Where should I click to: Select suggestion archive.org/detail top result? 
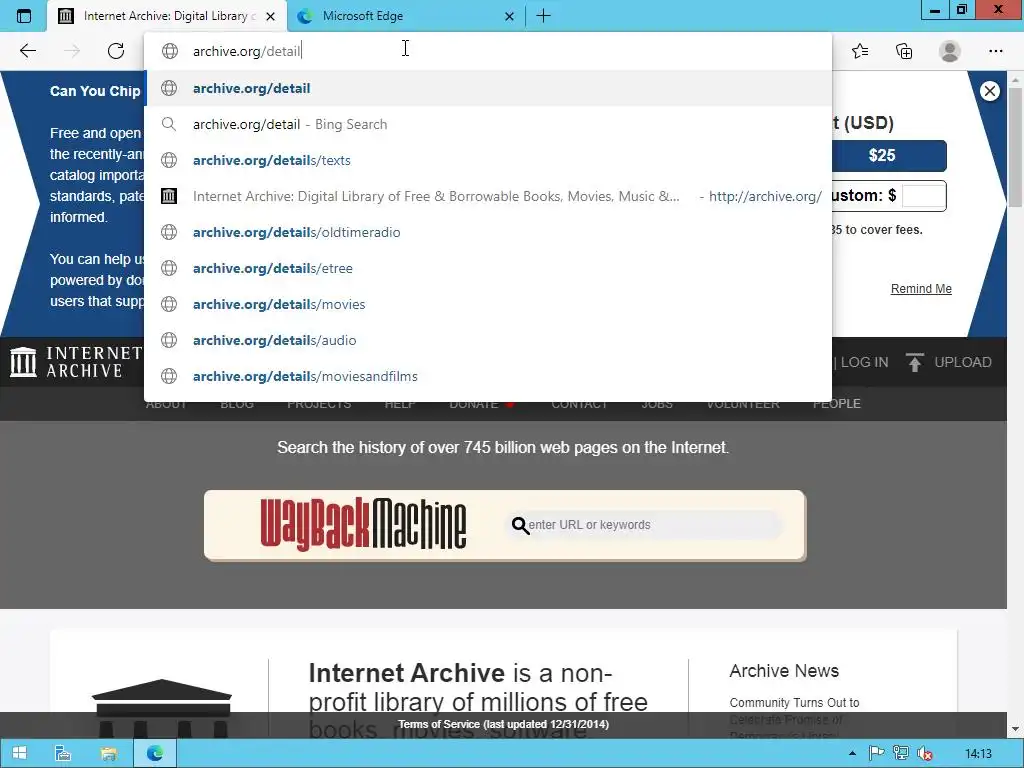click(488, 88)
